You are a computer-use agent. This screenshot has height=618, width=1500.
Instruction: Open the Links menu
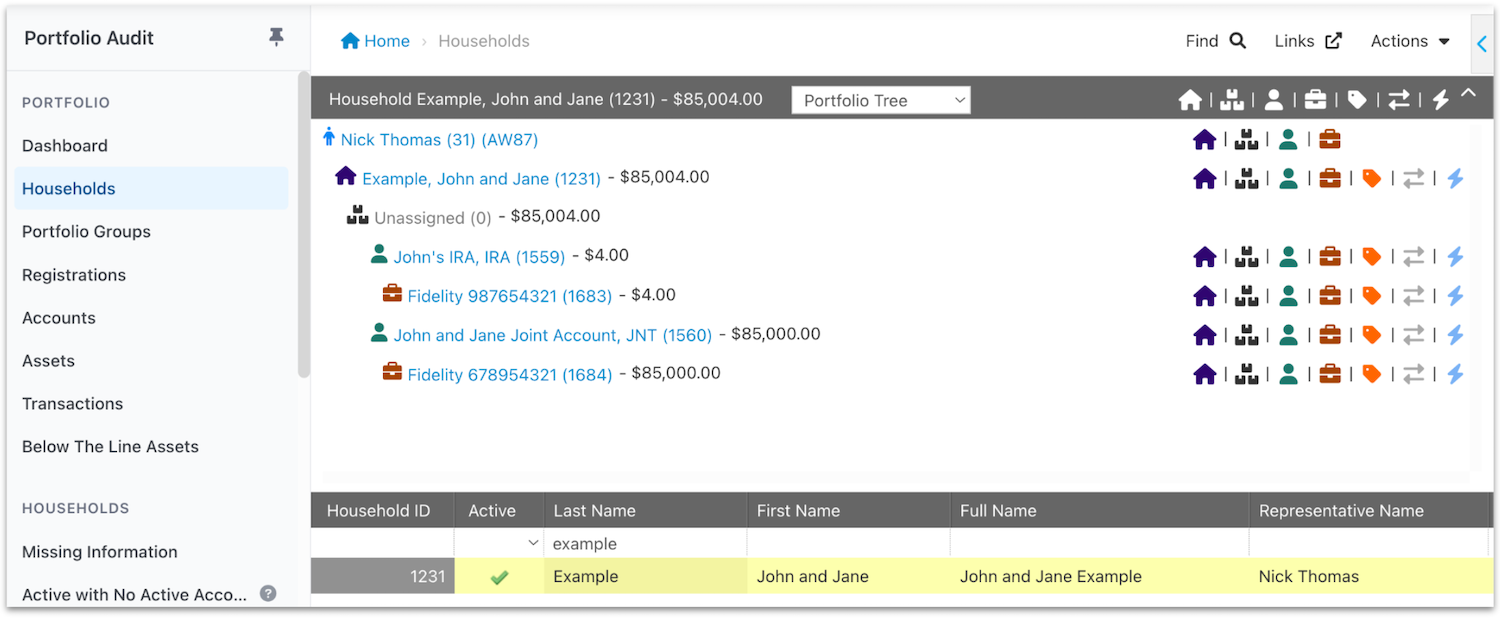click(x=1308, y=41)
